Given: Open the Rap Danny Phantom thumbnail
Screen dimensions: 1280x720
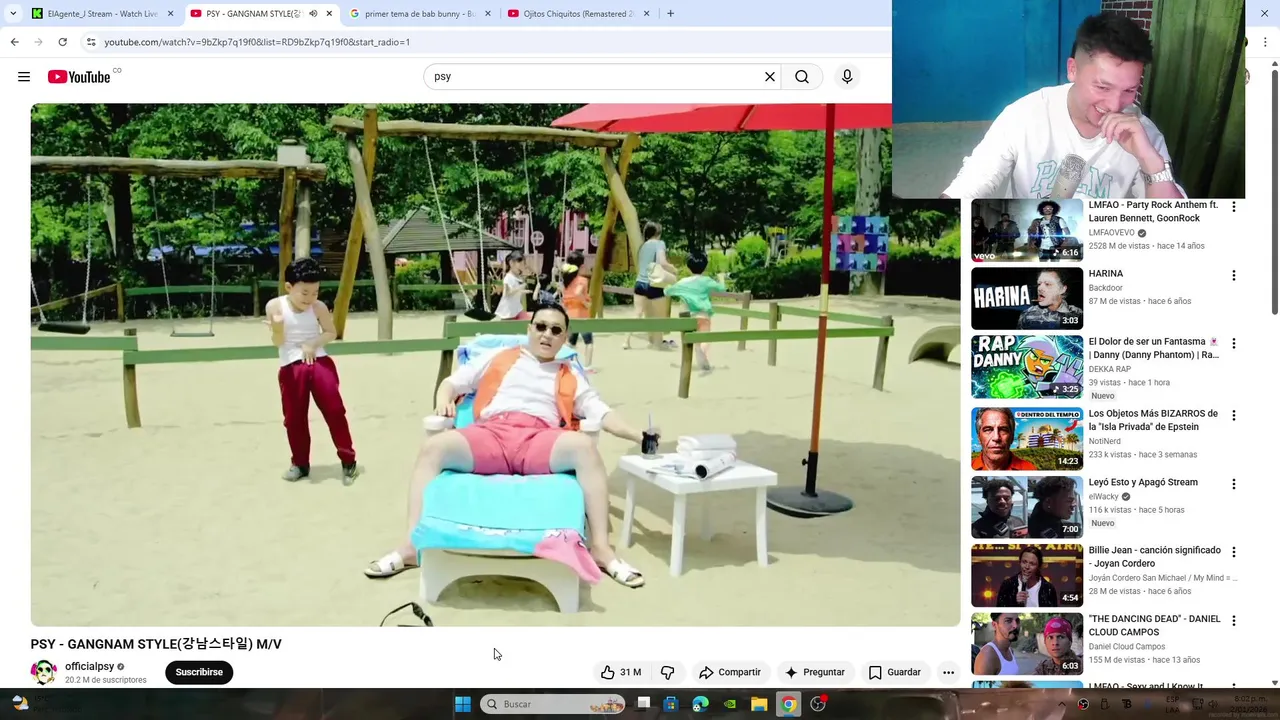Looking at the screenshot, I should [x=1027, y=366].
